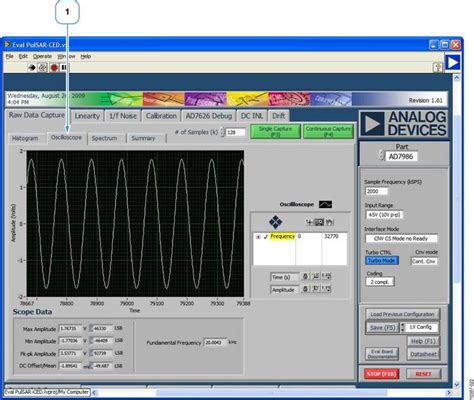
Task: Click the Fundamental Frequency value field
Action: click(x=215, y=342)
